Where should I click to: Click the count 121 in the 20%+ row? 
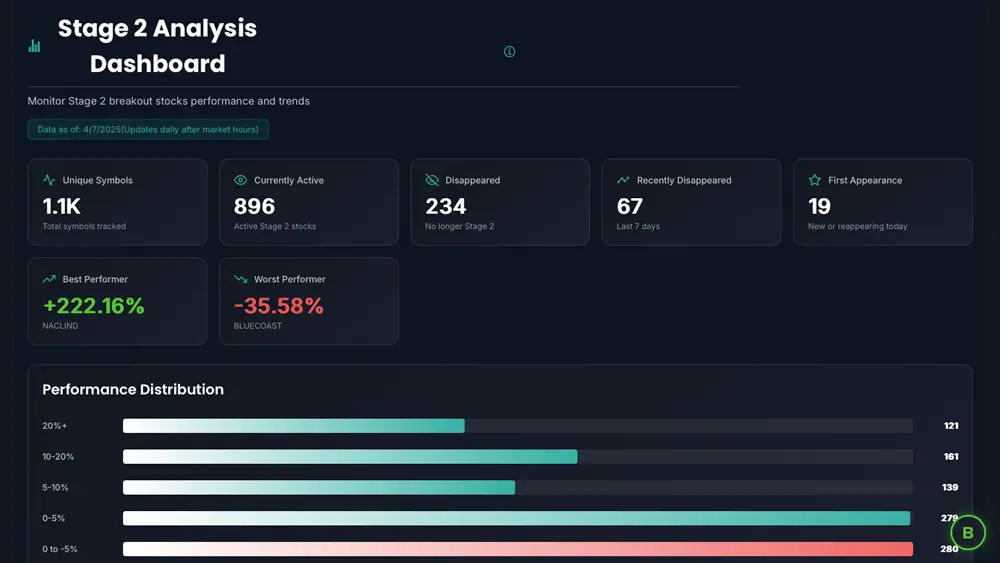[951, 425]
